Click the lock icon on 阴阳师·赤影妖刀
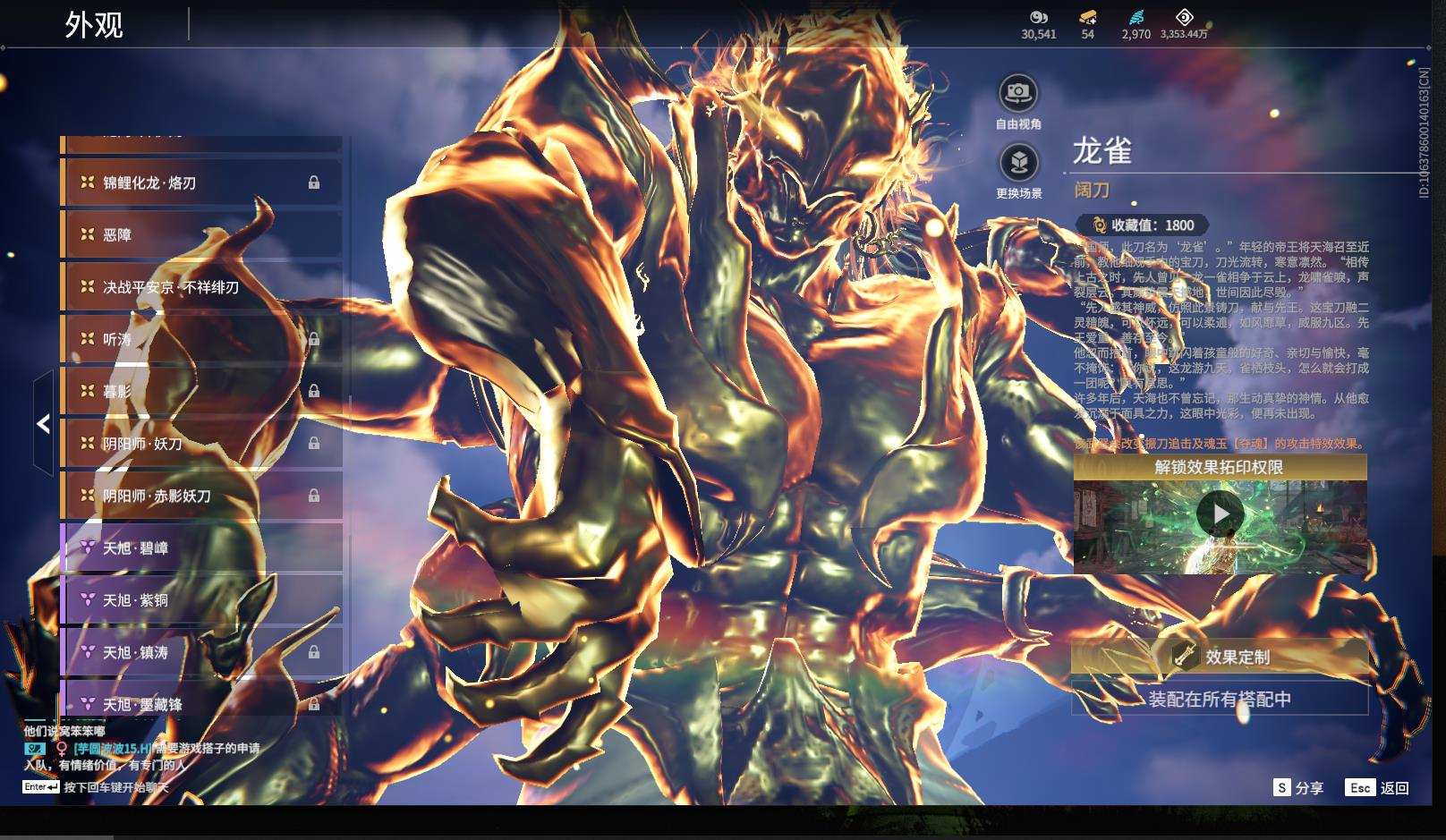Screen dimensions: 1446x840 click(314, 496)
